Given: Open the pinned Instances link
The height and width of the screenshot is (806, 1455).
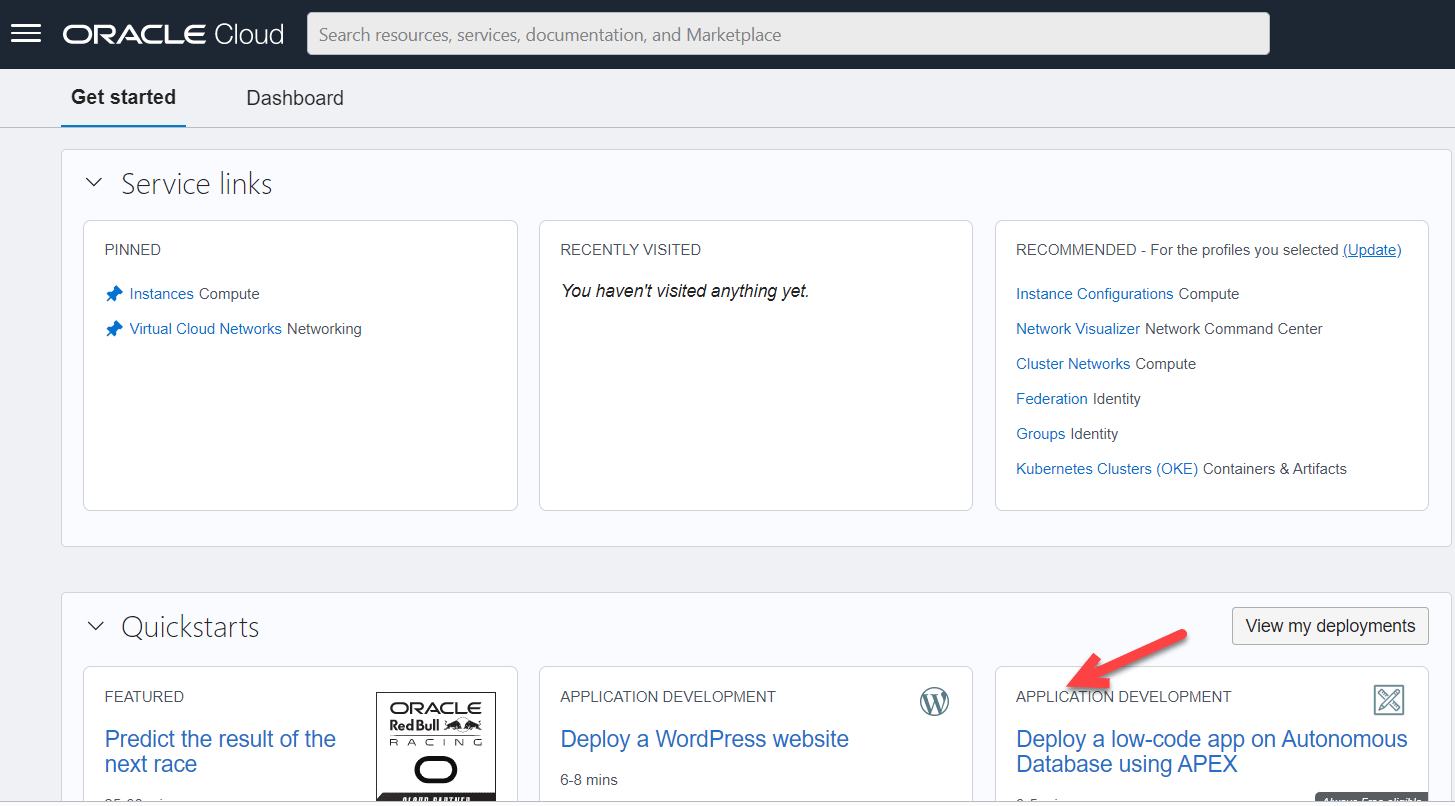Looking at the screenshot, I should [161, 294].
